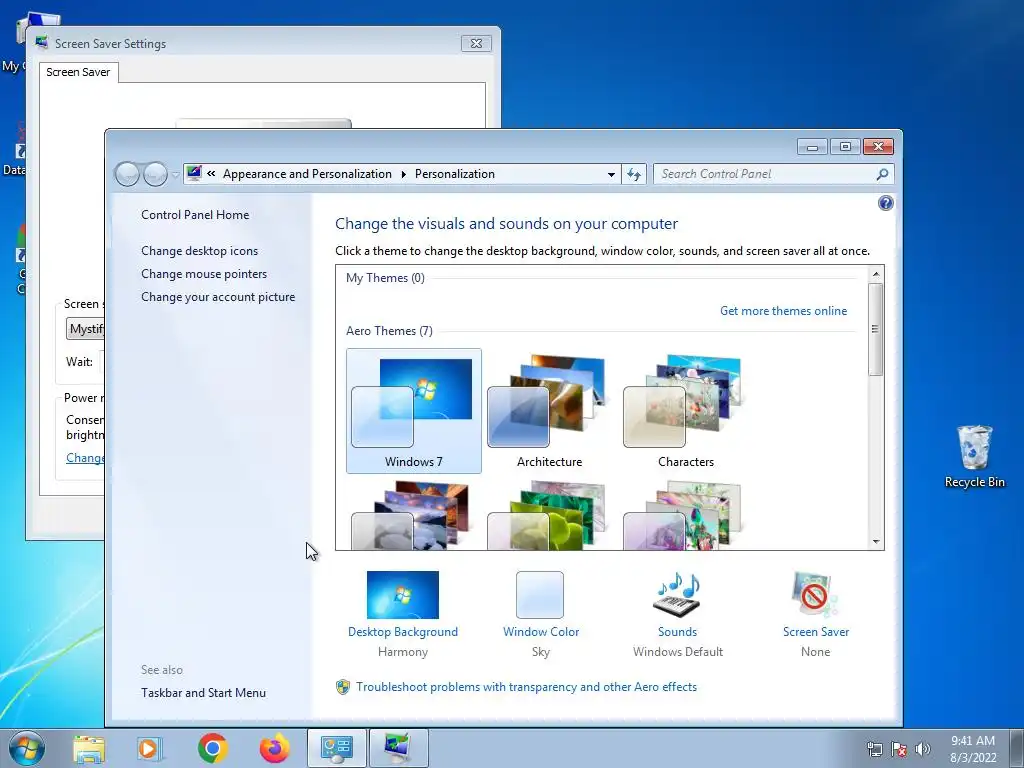The height and width of the screenshot is (768, 1024).
Task: Expand the breadcrumb double chevron
Action: point(211,174)
